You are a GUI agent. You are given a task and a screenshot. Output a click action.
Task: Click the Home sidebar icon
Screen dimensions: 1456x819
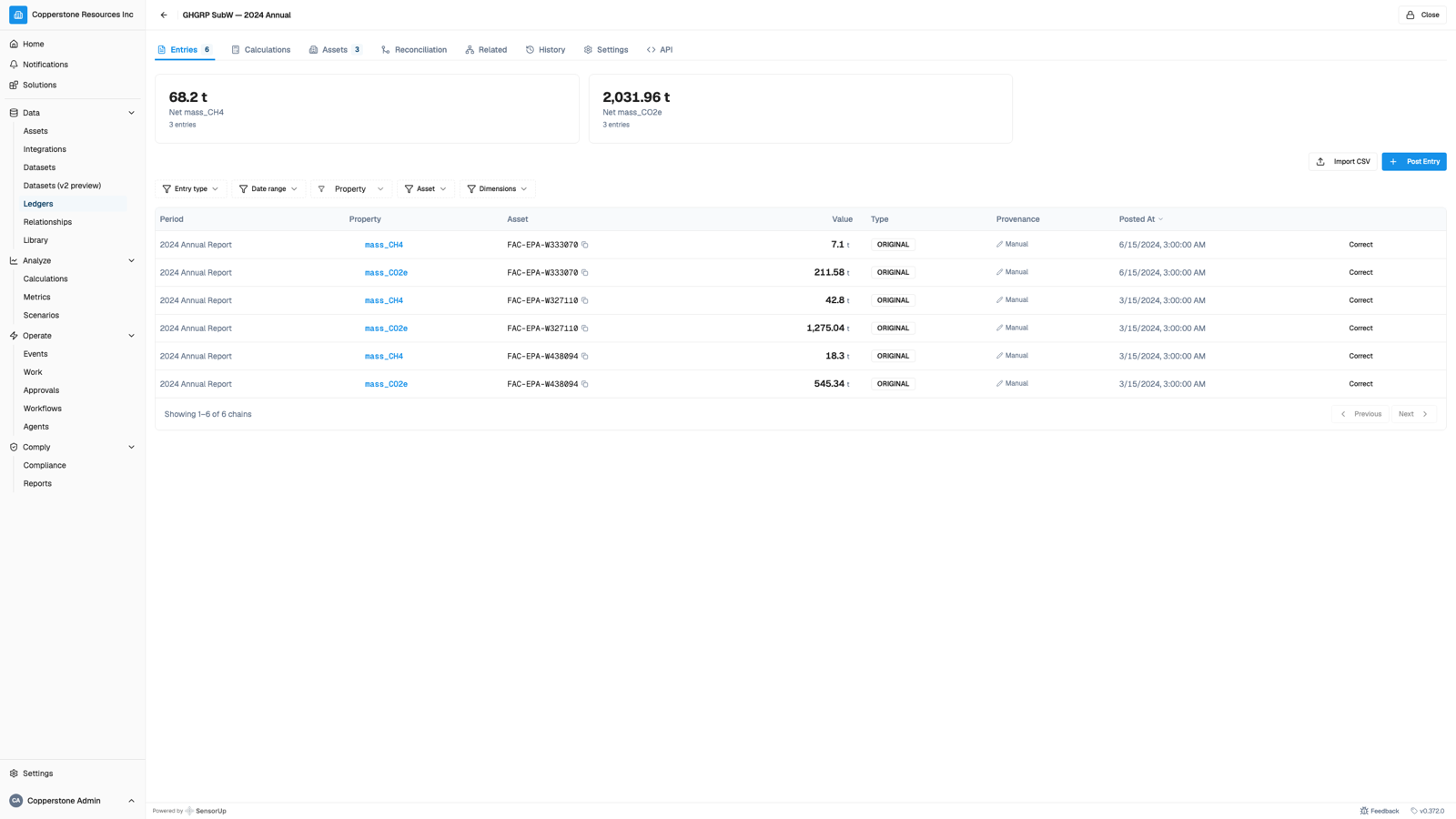[x=14, y=44]
